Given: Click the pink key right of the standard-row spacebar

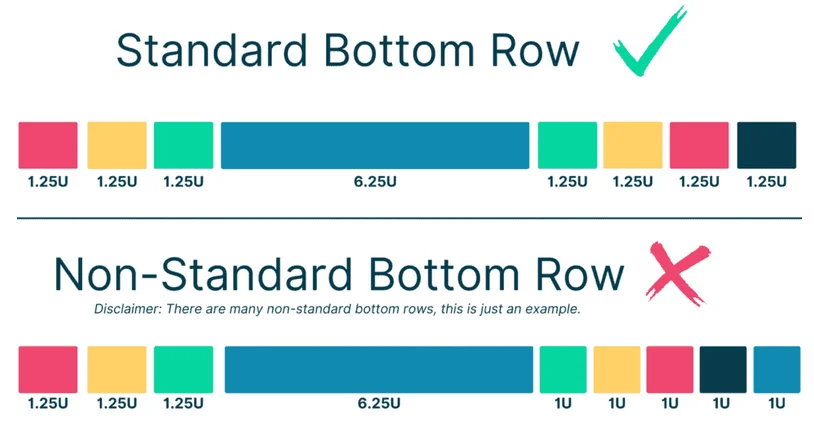Looking at the screenshot, I should point(699,145).
